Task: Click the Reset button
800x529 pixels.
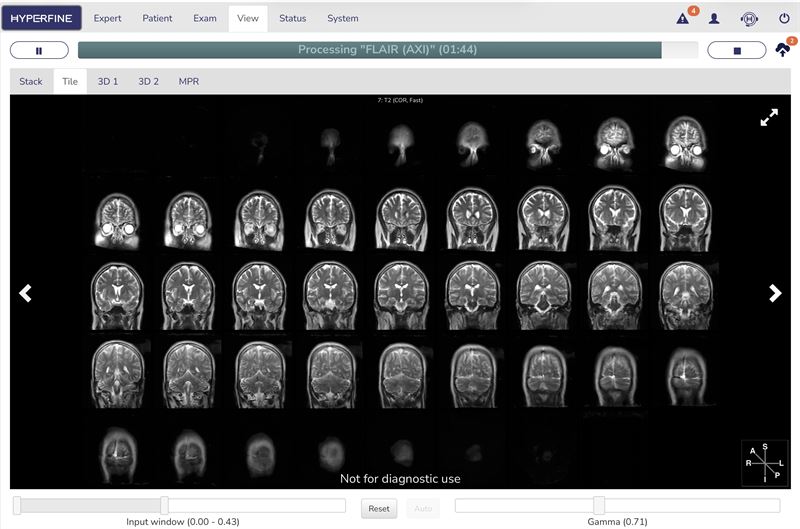Action: click(x=379, y=509)
